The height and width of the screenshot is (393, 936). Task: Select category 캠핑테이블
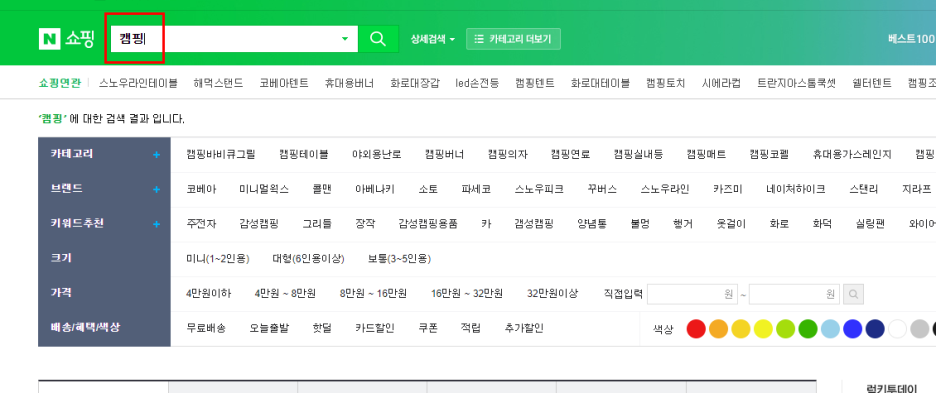point(303,155)
